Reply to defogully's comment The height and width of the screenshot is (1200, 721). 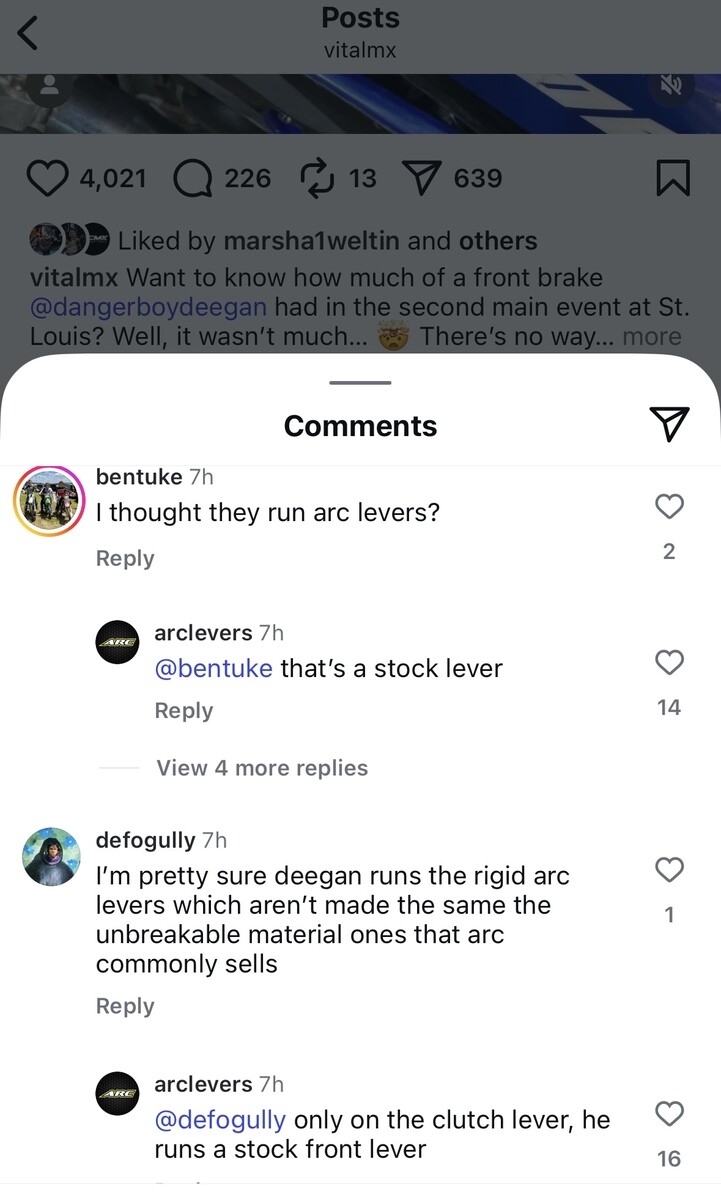(125, 1006)
